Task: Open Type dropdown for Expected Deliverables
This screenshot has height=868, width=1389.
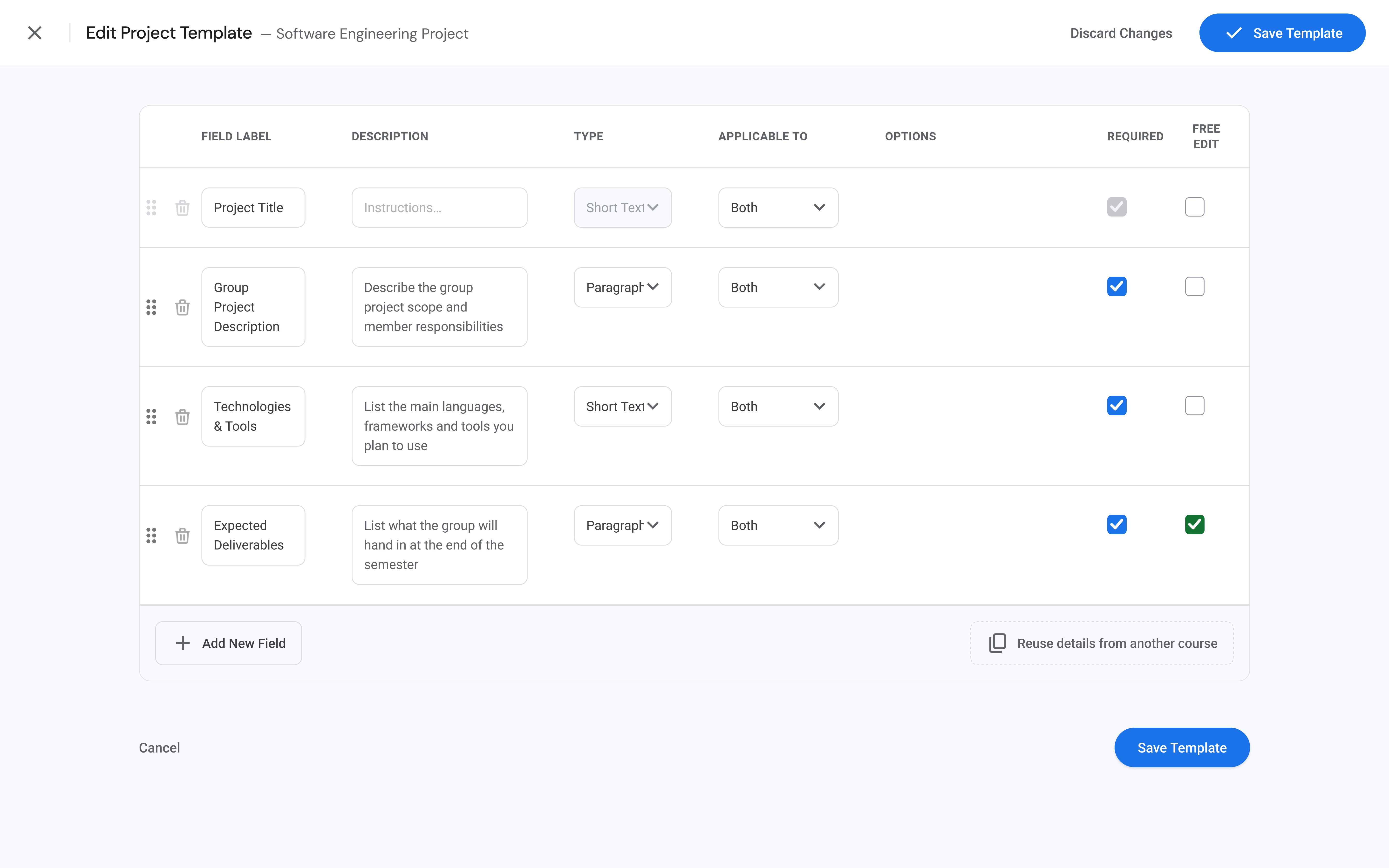Action: [x=623, y=525]
